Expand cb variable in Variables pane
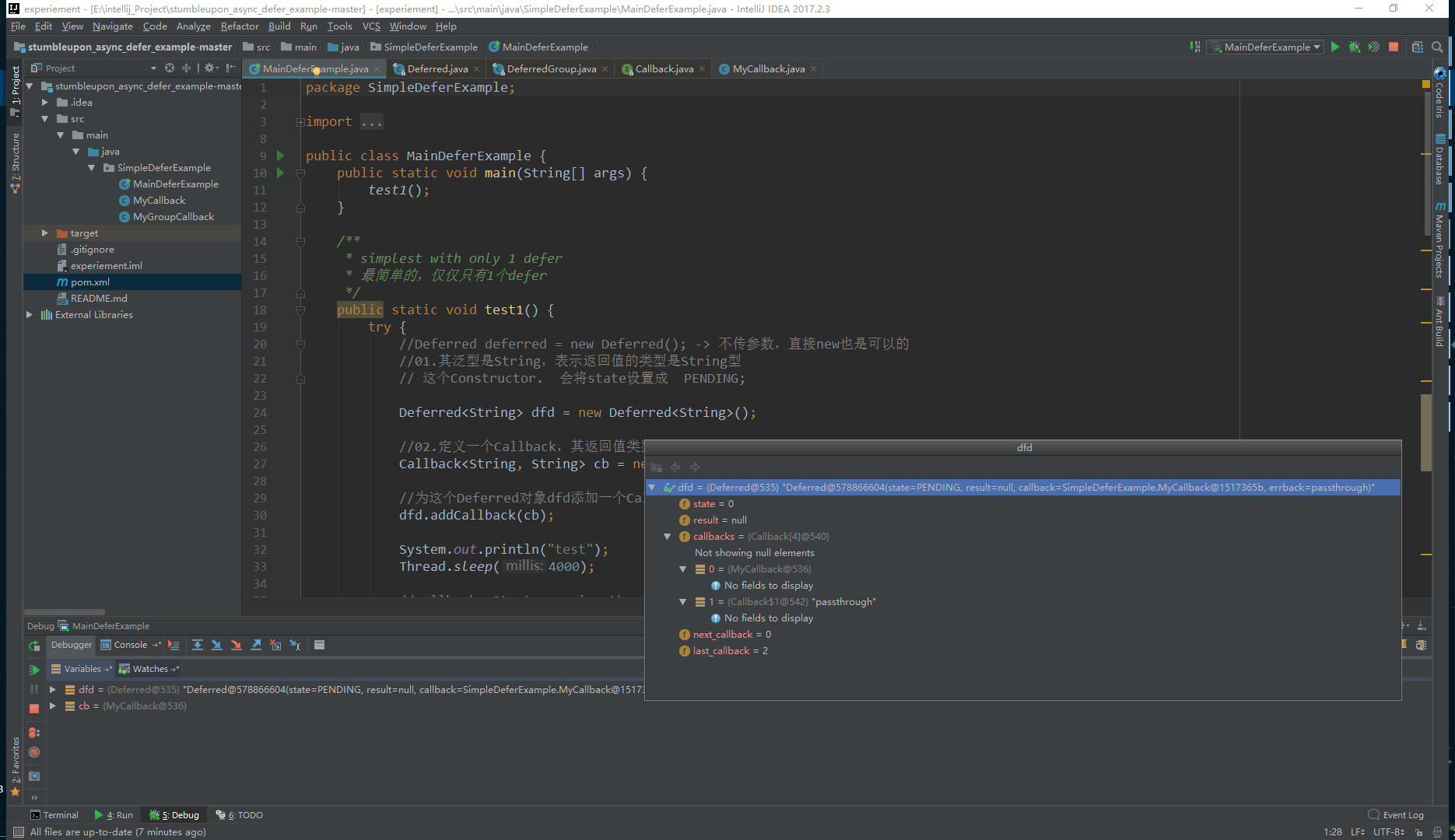 53,706
